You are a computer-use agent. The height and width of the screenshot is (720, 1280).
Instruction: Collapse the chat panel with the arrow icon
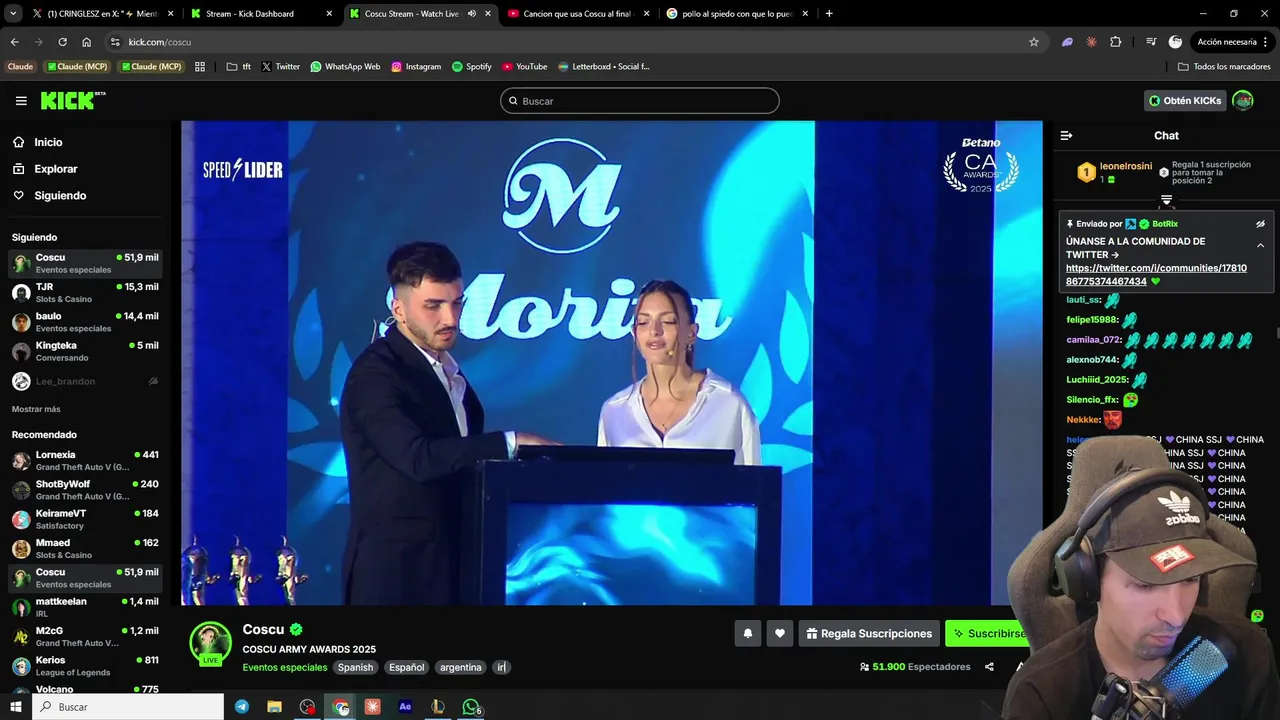1066,135
